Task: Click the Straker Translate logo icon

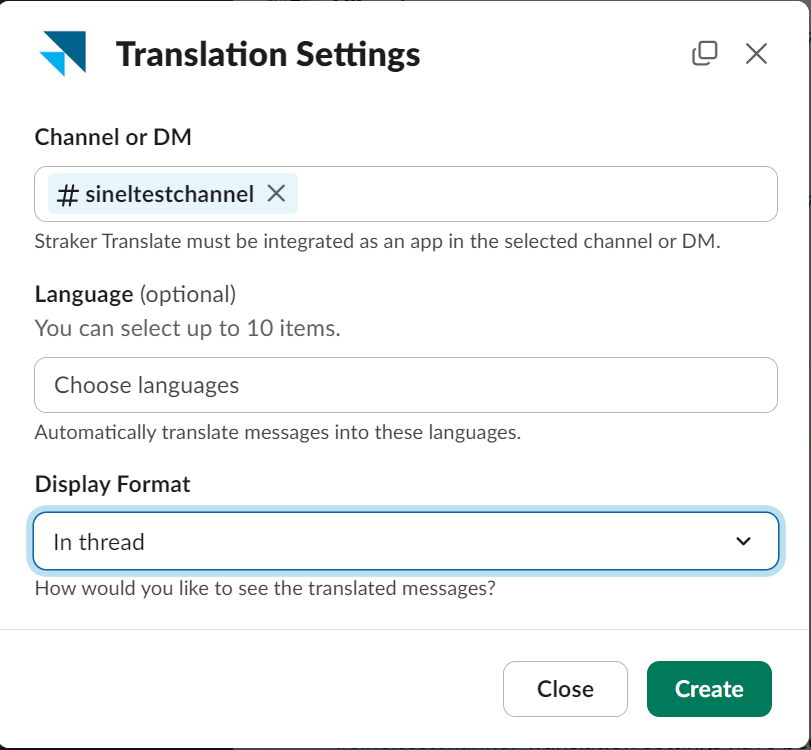Action: coord(63,53)
